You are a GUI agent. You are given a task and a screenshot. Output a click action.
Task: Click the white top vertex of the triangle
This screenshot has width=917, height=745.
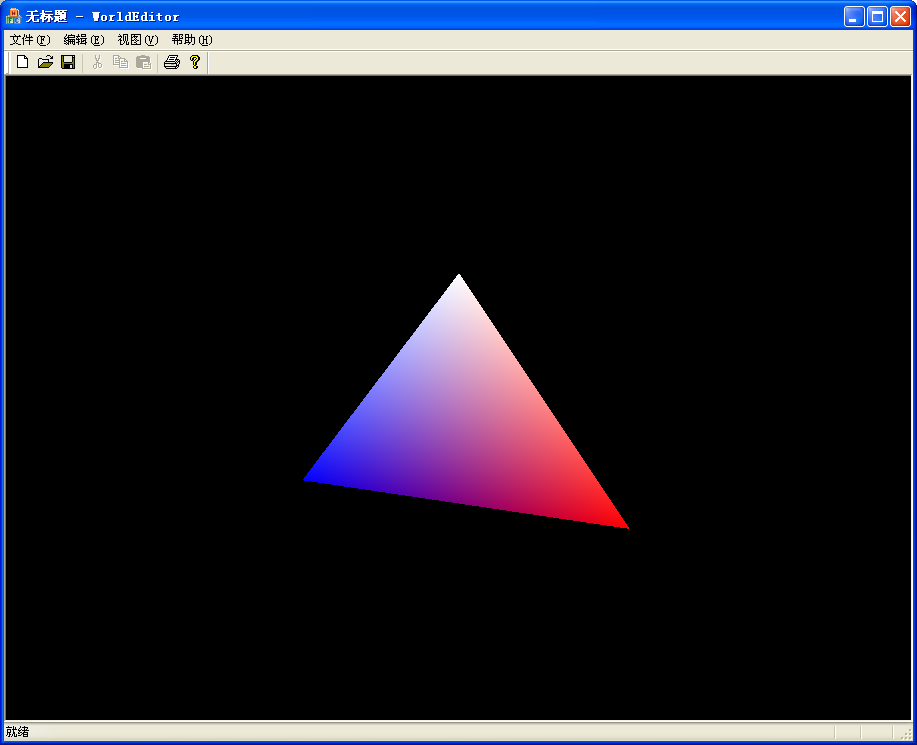[x=459, y=280]
